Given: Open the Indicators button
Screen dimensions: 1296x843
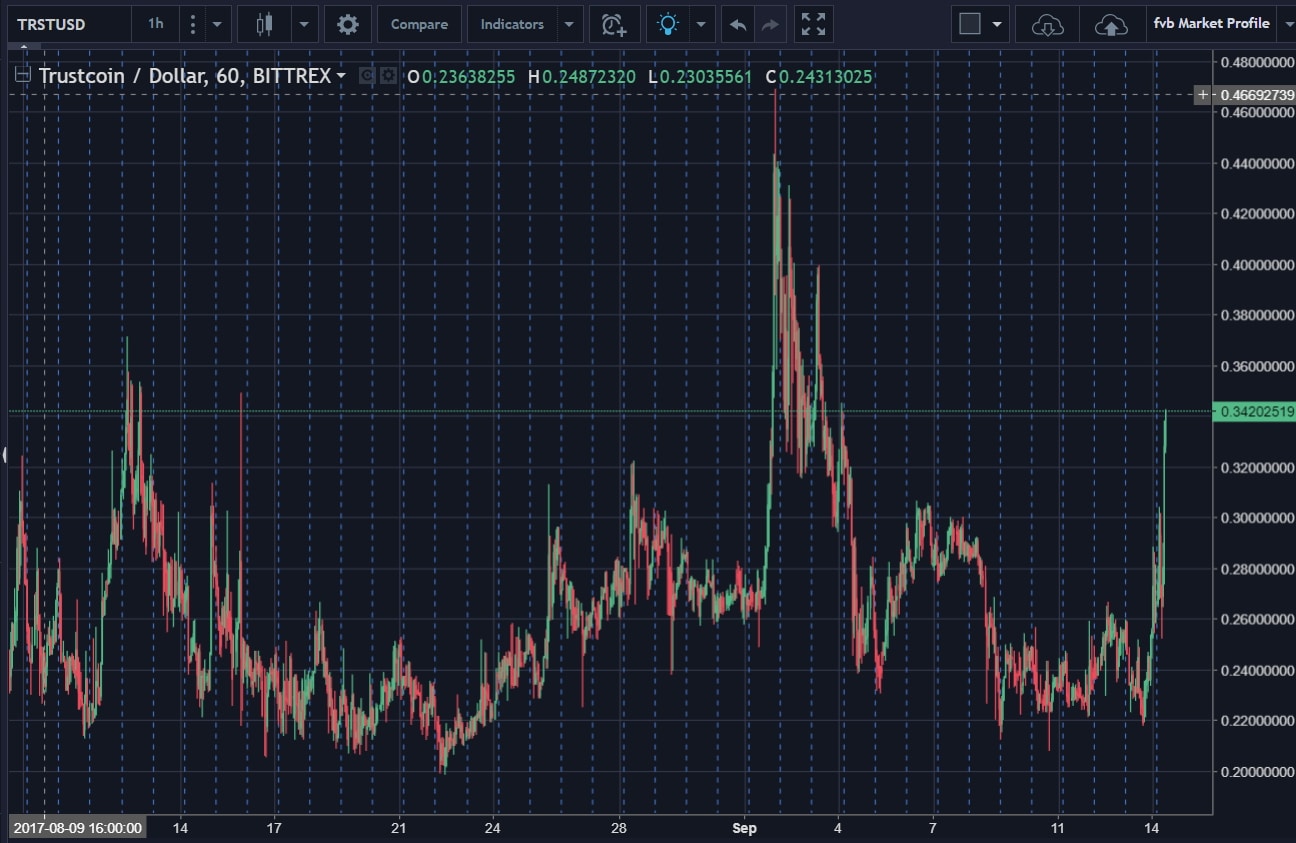Looking at the screenshot, I should point(512,24).
